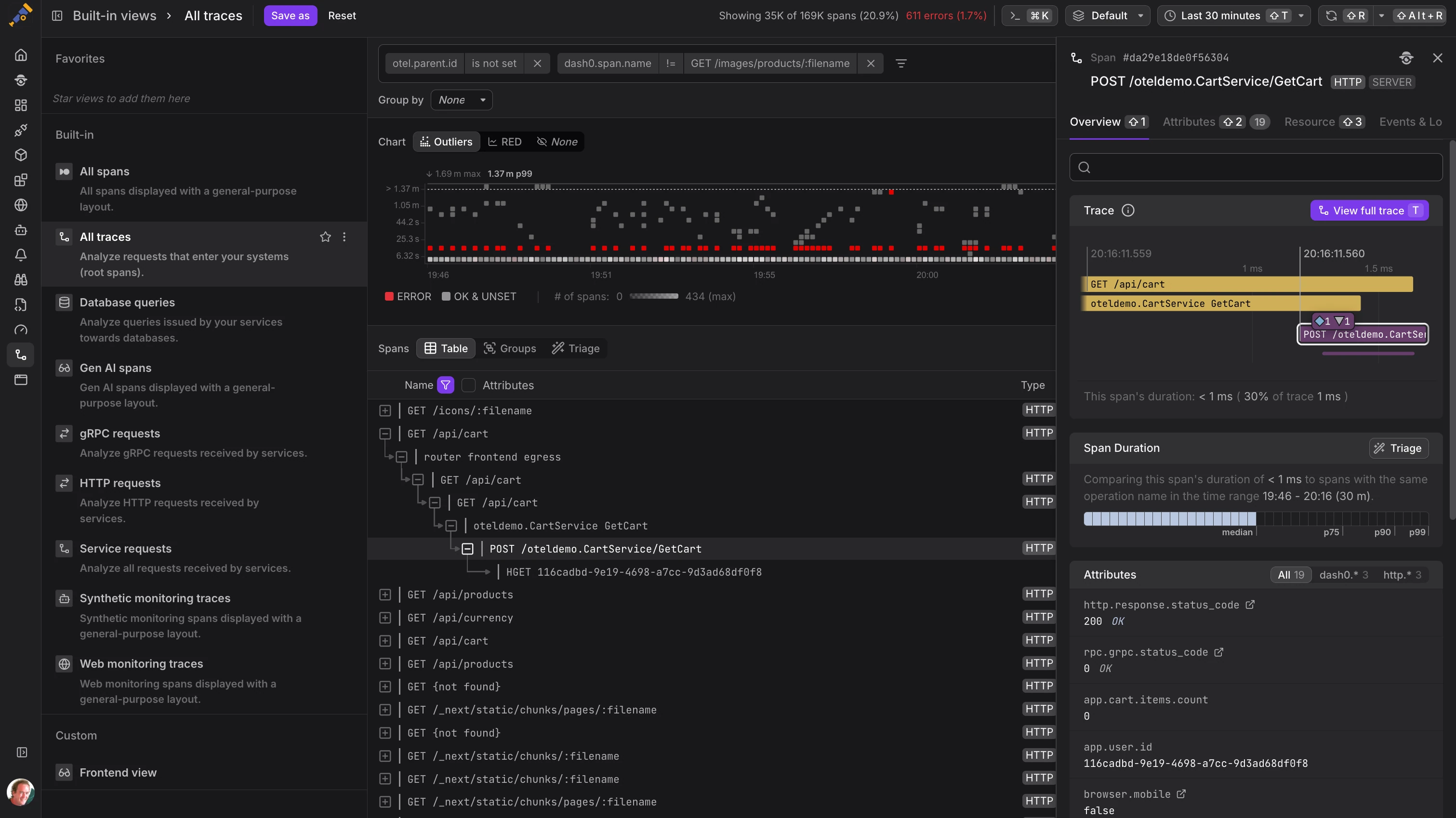This screenshot has height=818, width=1456.
Task: Filter attributes by dash0.* tab
Action: click(1344, 575)
